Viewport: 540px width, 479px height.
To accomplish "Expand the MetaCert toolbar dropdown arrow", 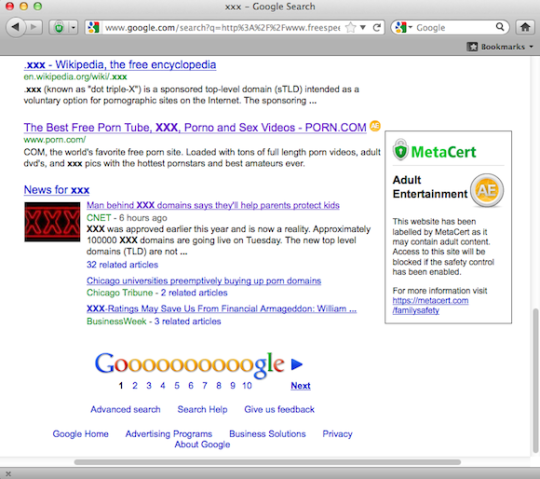I will click(73, 27).
